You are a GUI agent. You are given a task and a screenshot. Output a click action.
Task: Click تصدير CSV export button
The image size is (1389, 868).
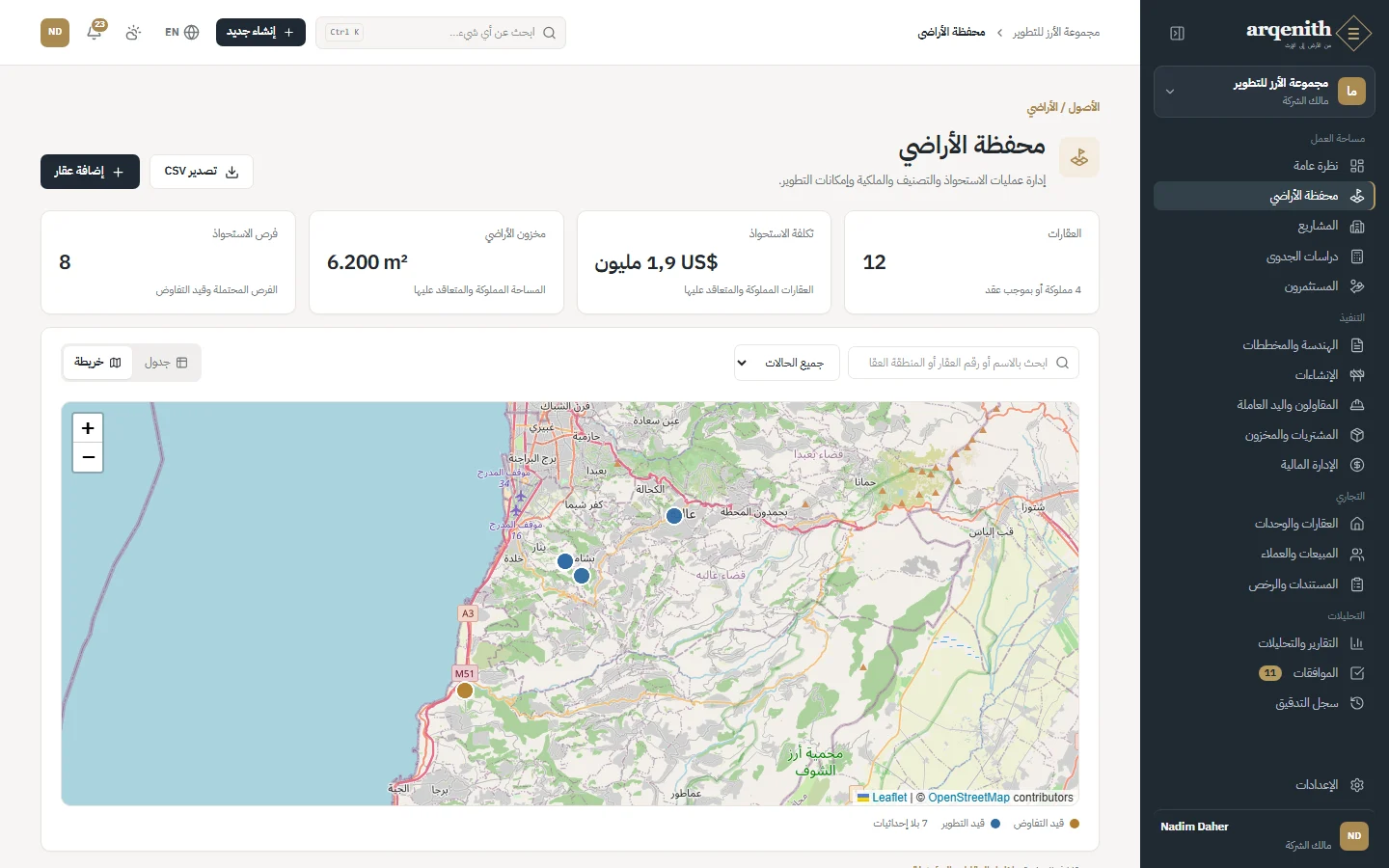pos(202,172)
